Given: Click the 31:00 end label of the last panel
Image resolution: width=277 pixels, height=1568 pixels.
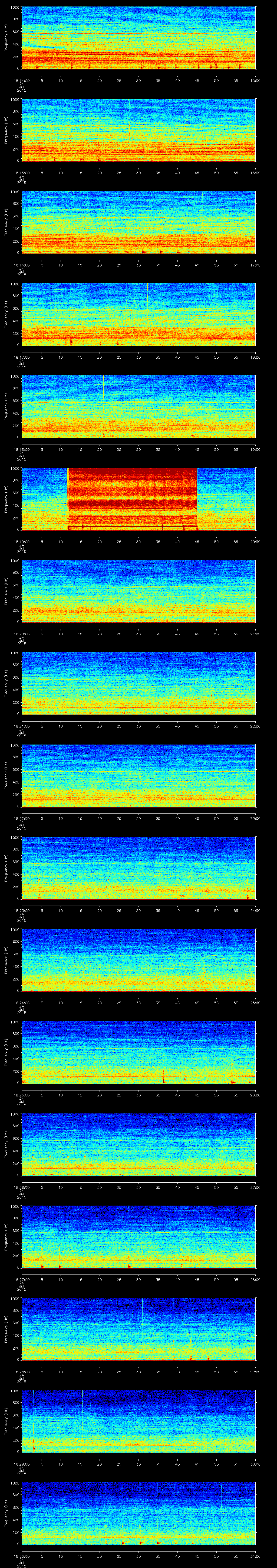Looking at the screenshot, I should pos(255,1556).
